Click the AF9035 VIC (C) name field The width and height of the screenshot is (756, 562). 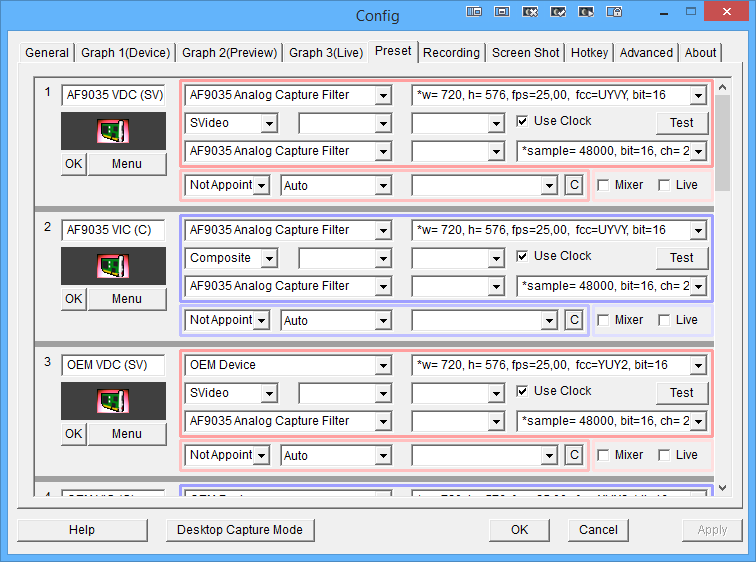[113, 230]
